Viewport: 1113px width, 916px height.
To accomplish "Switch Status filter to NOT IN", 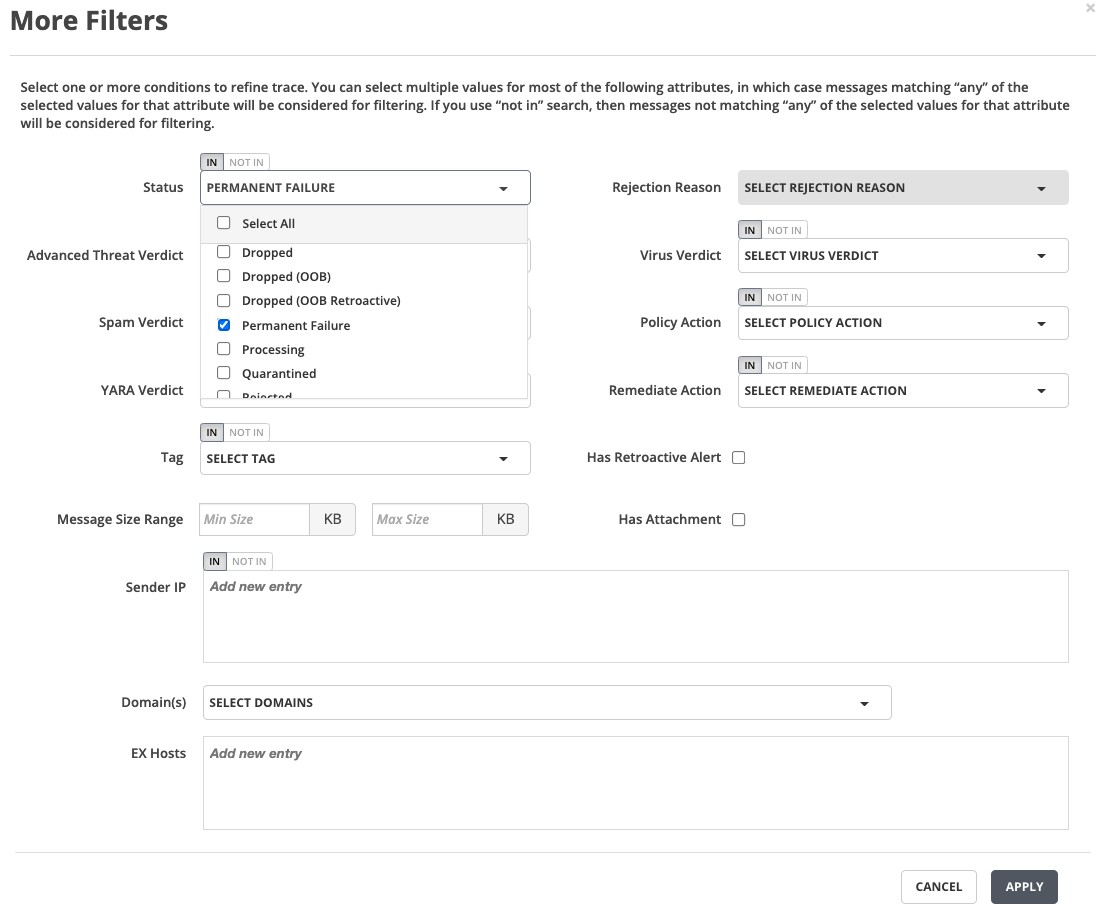I will 247,162.
